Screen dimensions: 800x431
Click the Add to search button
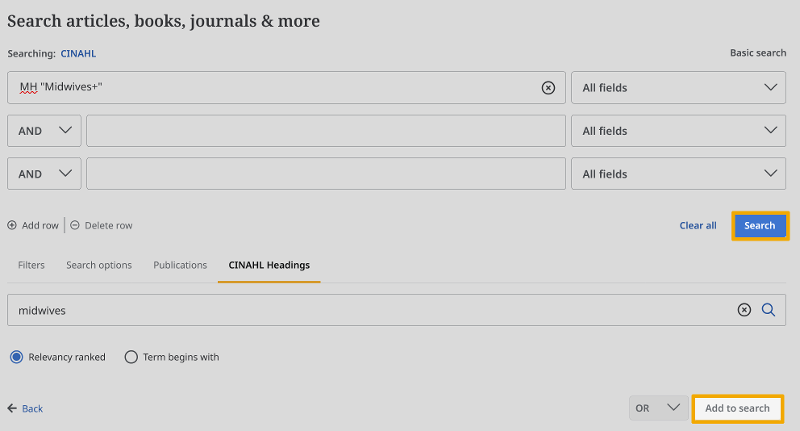pyautogui.click(x=737, y=408)
